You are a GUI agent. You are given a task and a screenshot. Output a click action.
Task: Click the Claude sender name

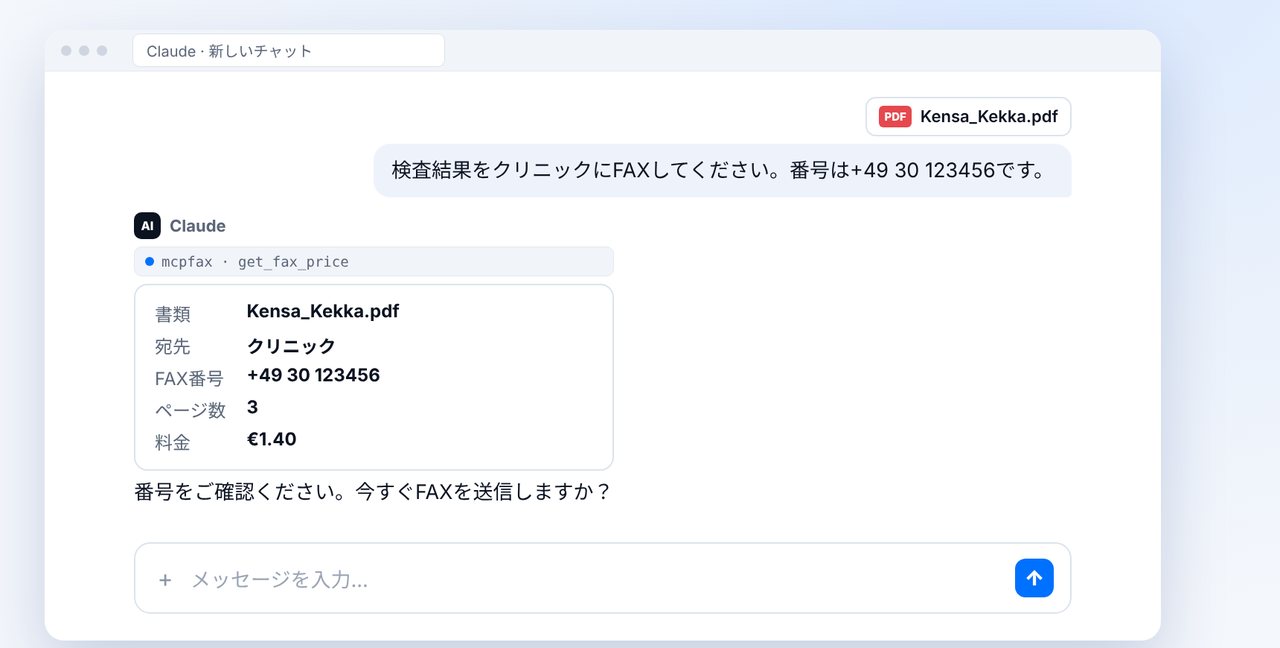point(198,226)
